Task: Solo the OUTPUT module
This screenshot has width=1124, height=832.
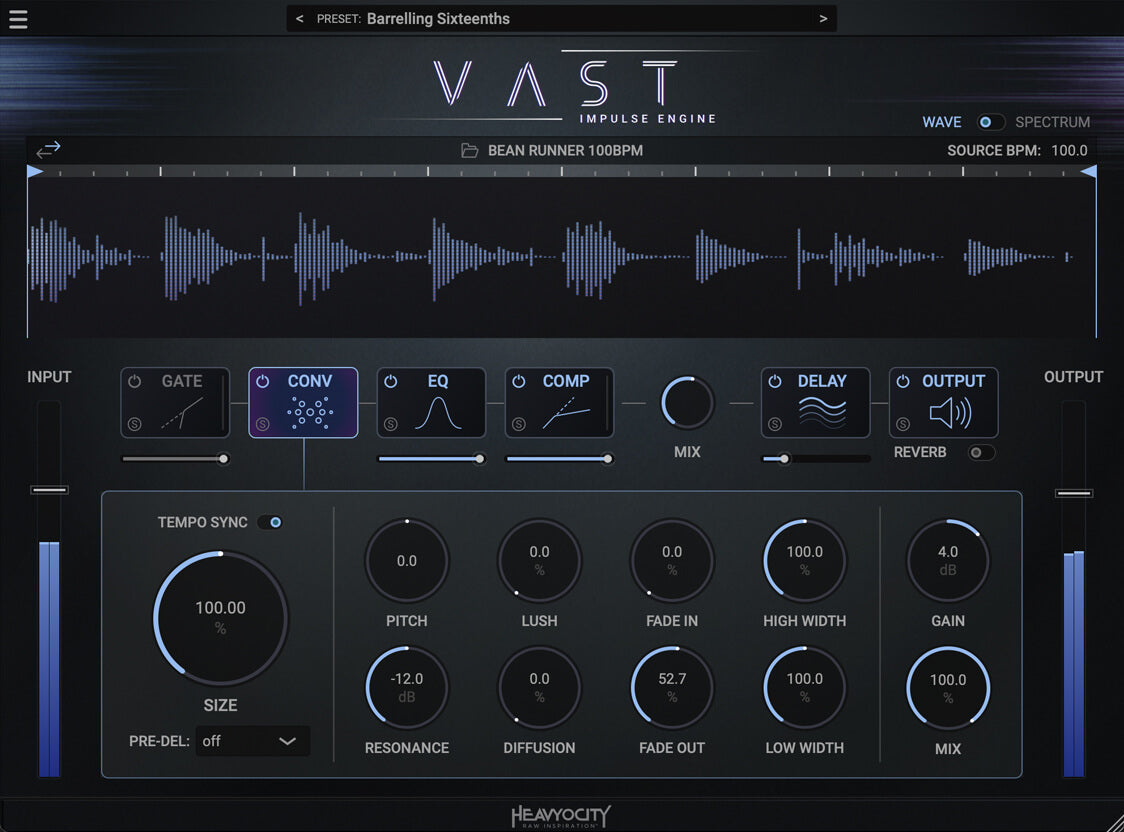Action: tap(903, 424)
